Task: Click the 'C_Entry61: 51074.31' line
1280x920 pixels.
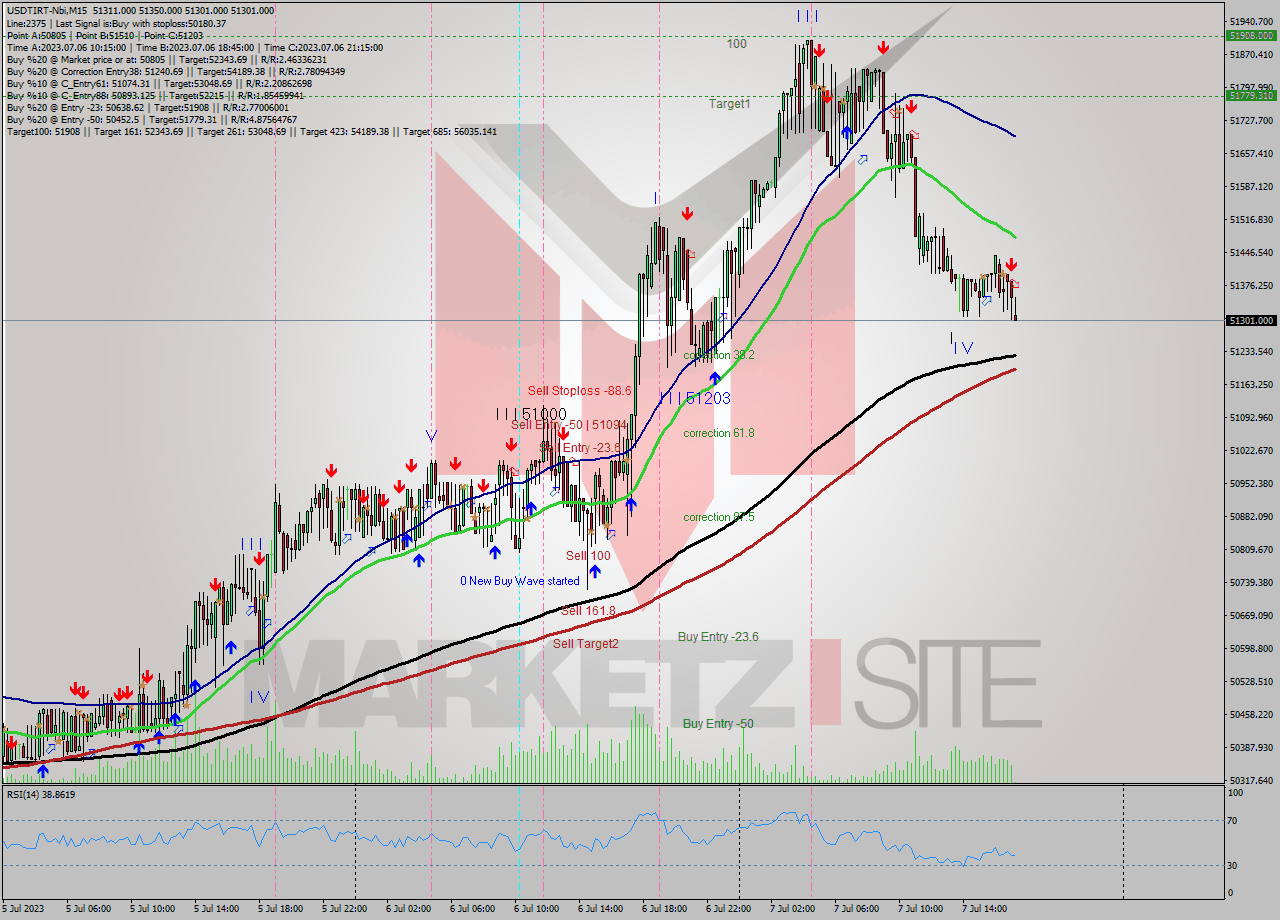Action: point(158,83)
